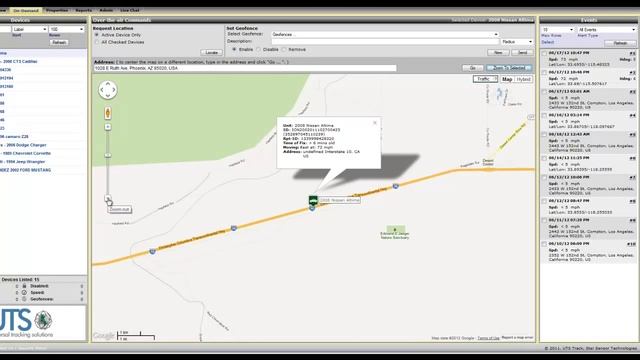Click the Select link in Events panel
640x360 pixels.
548,42
